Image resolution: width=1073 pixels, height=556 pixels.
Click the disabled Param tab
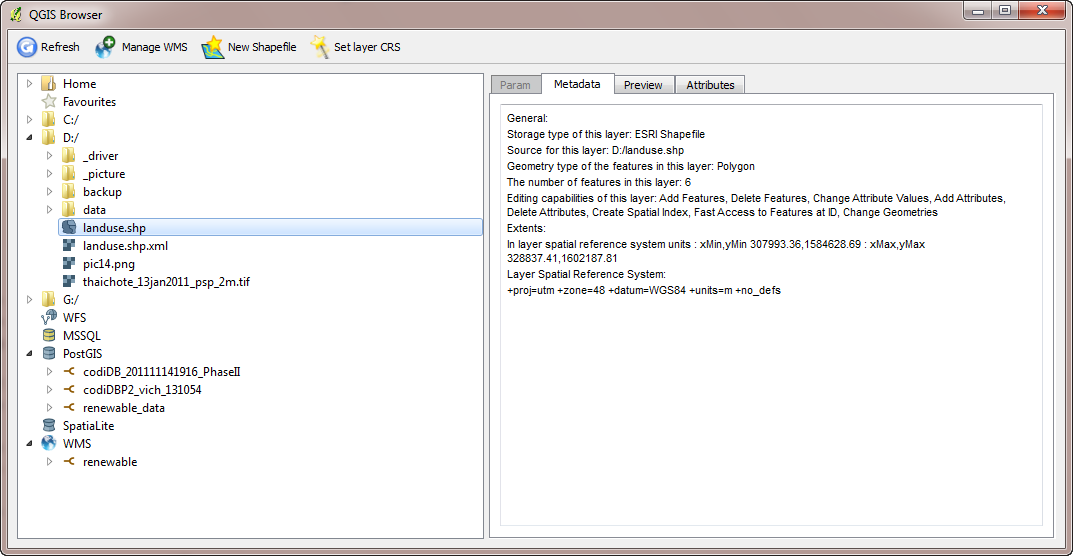pos(515,85)
